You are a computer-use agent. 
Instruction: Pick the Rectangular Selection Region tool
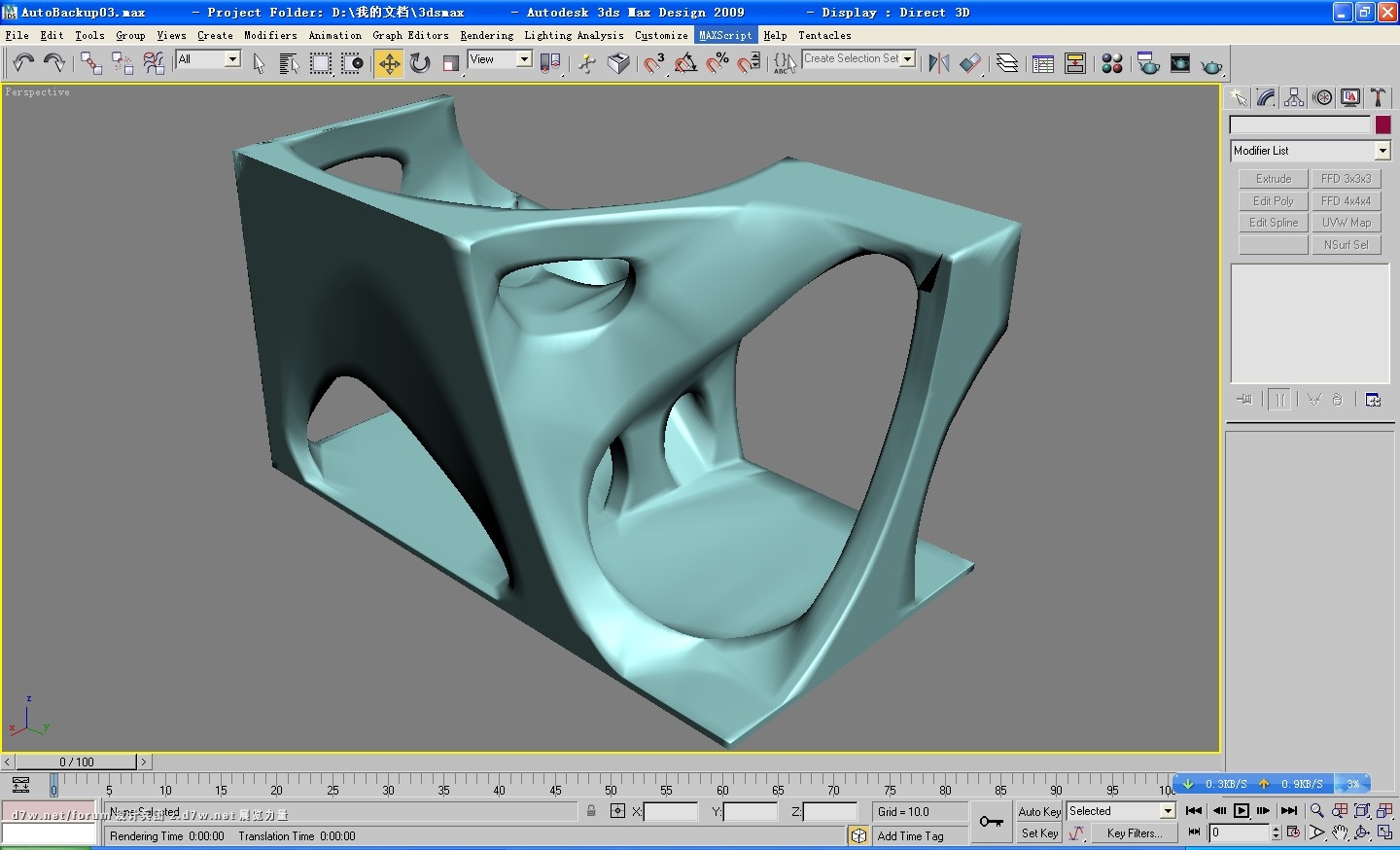320,63
